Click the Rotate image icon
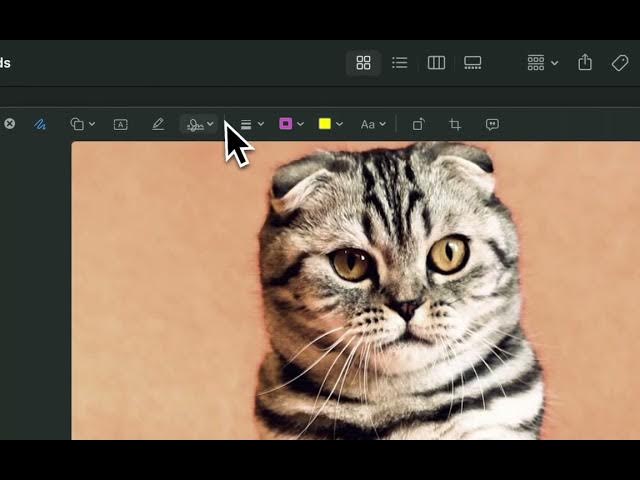This screenshot has height=480, width=640. (418, 124)
